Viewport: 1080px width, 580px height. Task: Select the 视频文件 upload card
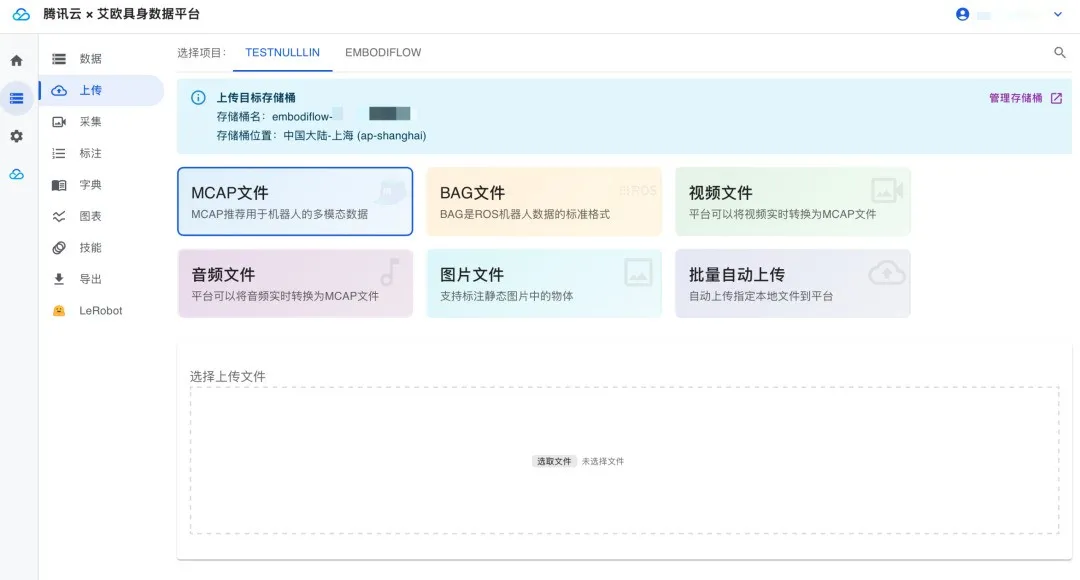point(793,201)
